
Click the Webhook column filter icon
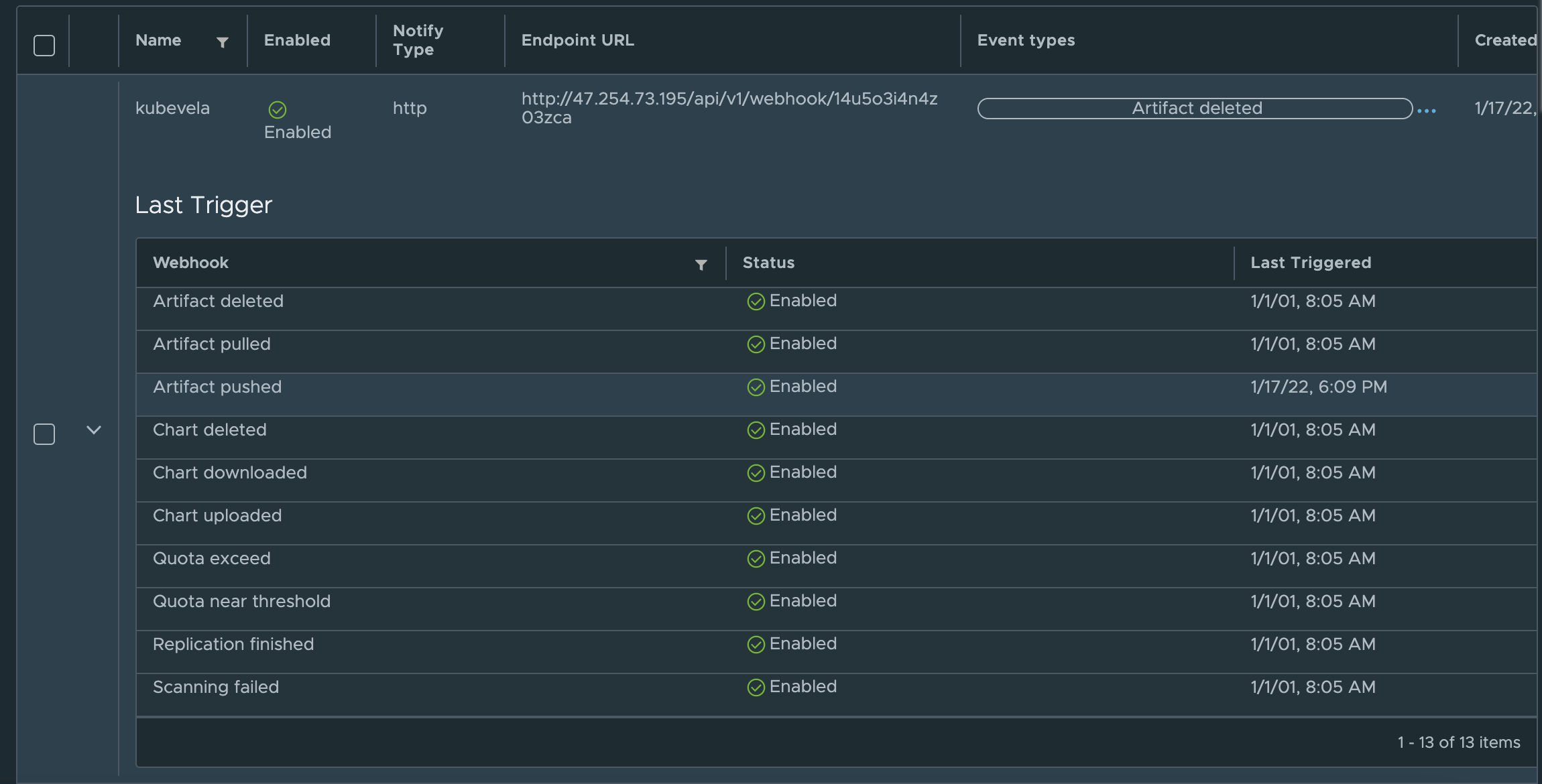(701, 265)
